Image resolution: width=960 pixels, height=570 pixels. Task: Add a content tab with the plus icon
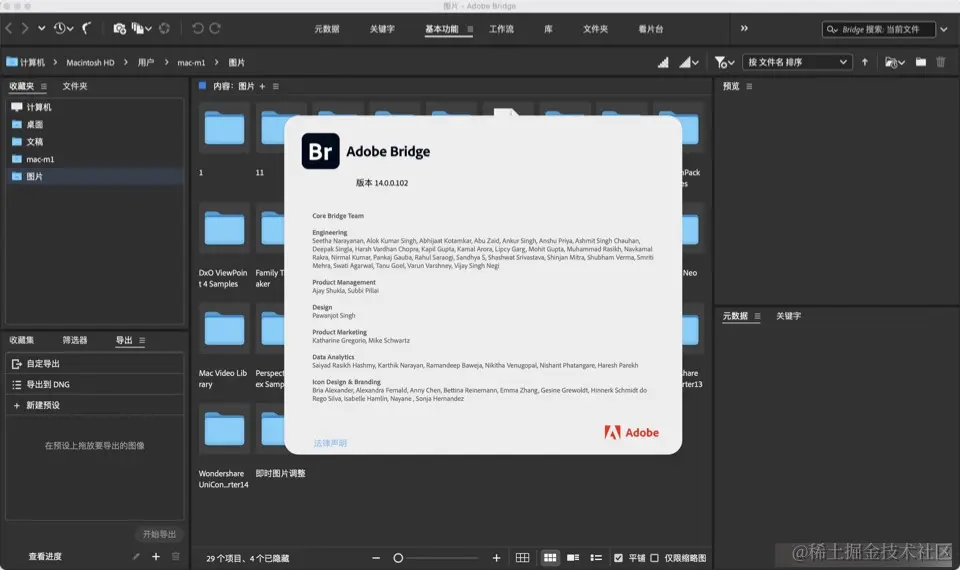pos(262,86)
